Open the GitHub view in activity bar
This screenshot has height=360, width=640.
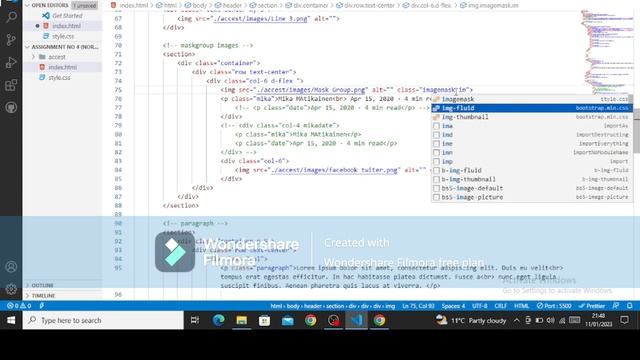coord(11,107)
